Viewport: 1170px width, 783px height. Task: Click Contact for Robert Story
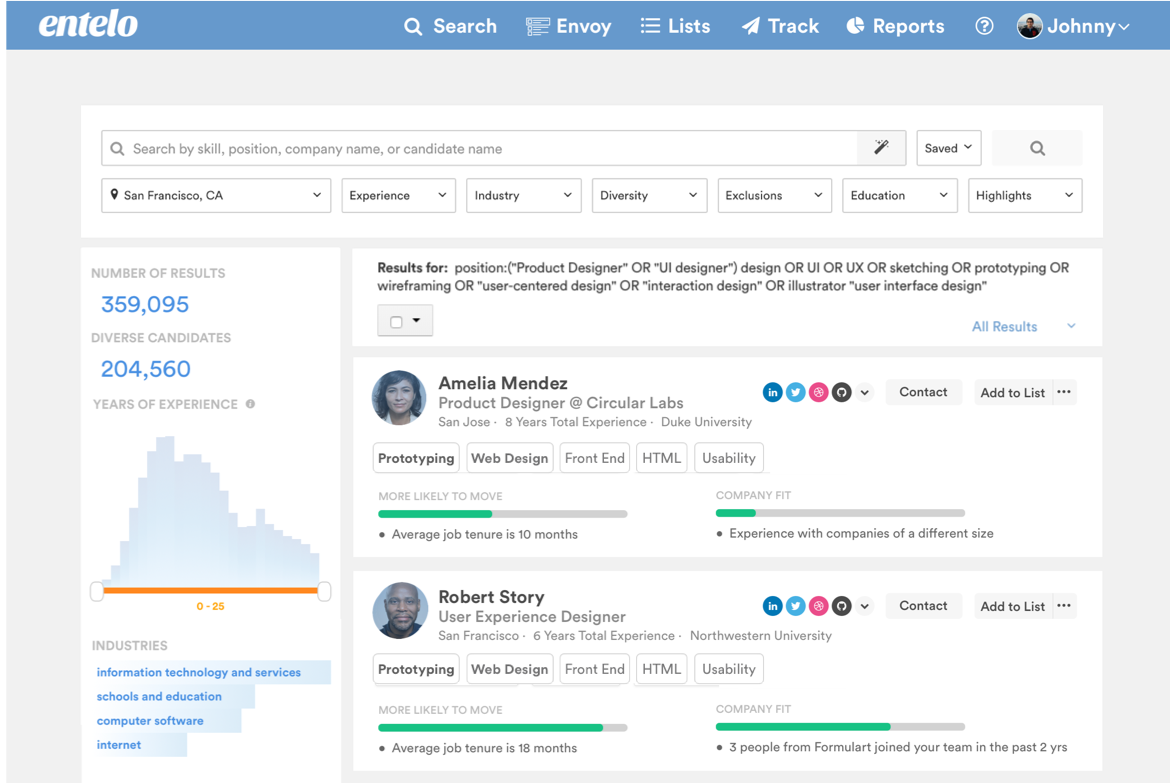(x=922, y=606)
